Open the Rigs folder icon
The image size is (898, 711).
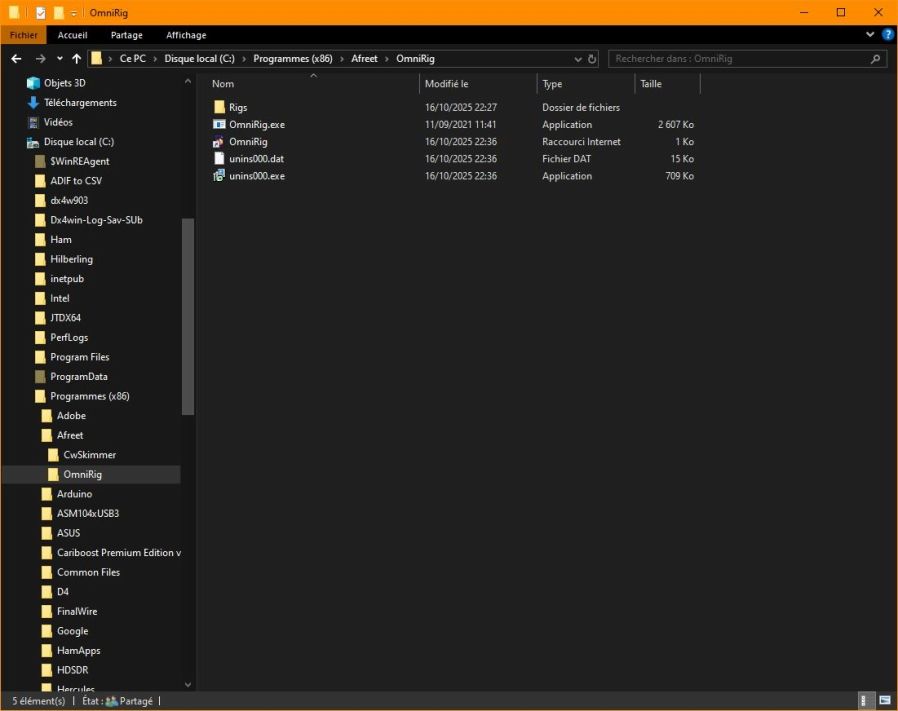click(x=220, y=108)
